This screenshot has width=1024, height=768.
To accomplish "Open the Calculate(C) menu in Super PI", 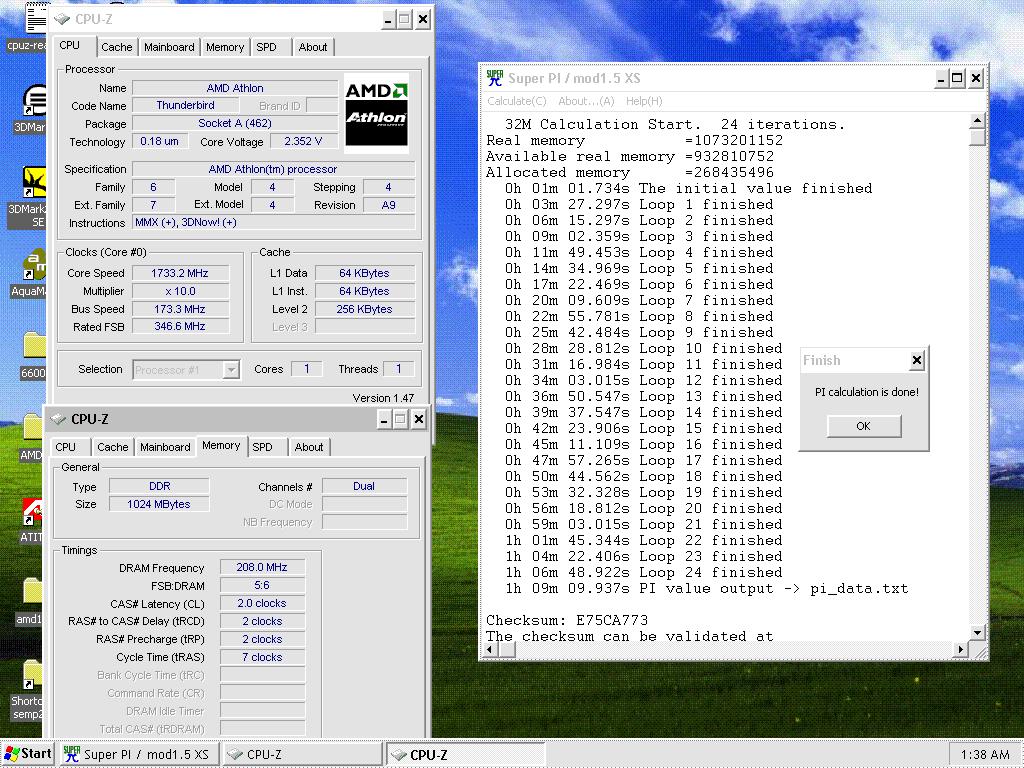I will tap(517, 101).
